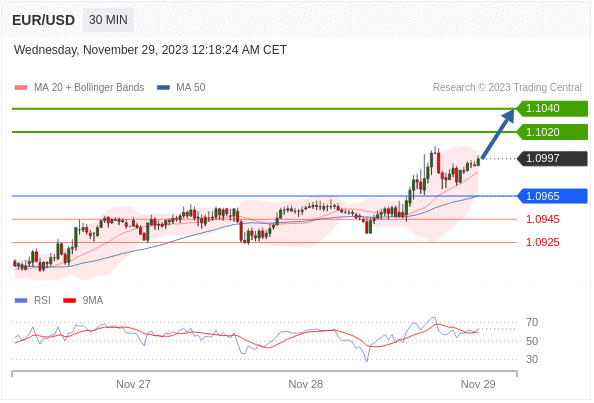594x403 pixels.
Task: Click the RSI 30 level label
Action: pos(532,359)
